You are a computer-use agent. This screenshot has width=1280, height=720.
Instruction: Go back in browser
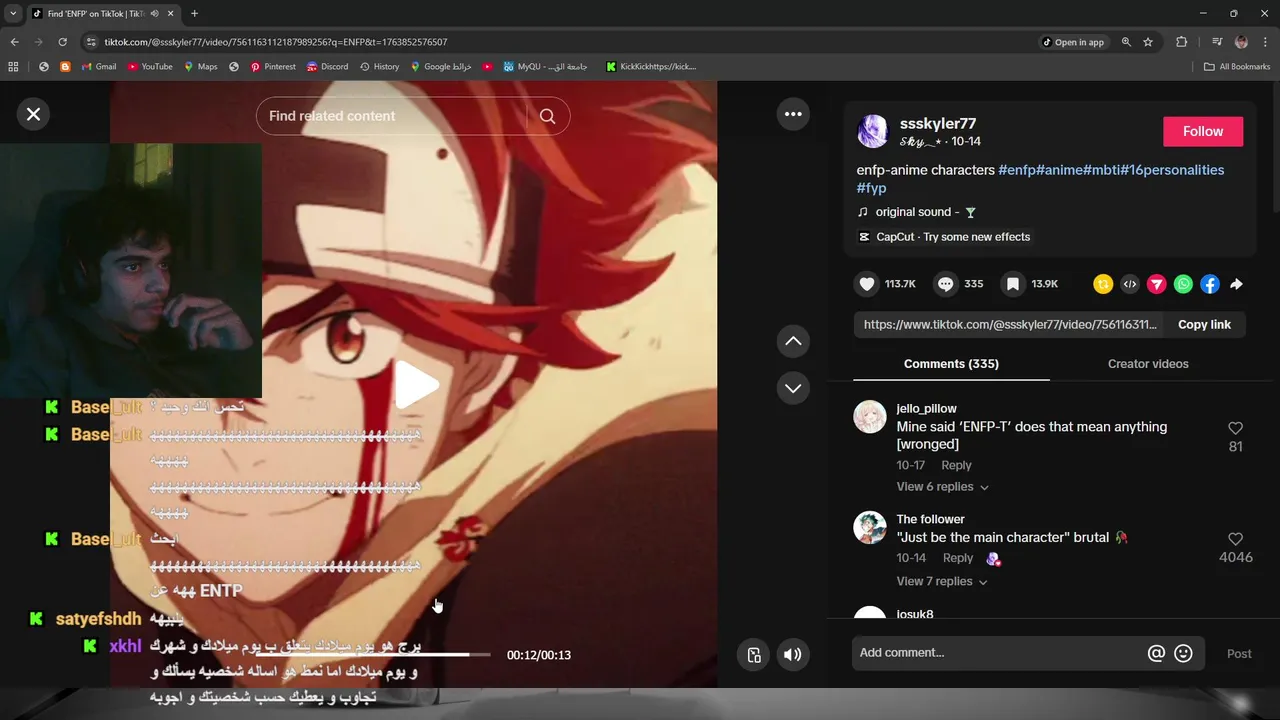(14, 42)
